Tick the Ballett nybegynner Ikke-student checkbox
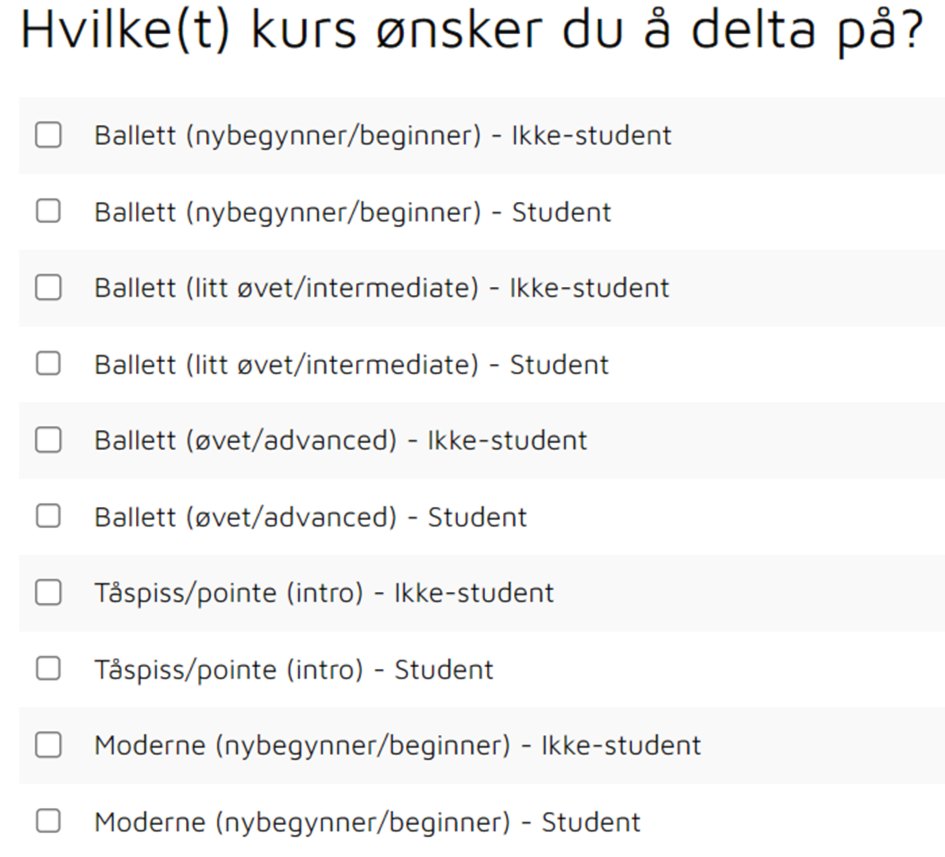 click(x=48, y=135)
